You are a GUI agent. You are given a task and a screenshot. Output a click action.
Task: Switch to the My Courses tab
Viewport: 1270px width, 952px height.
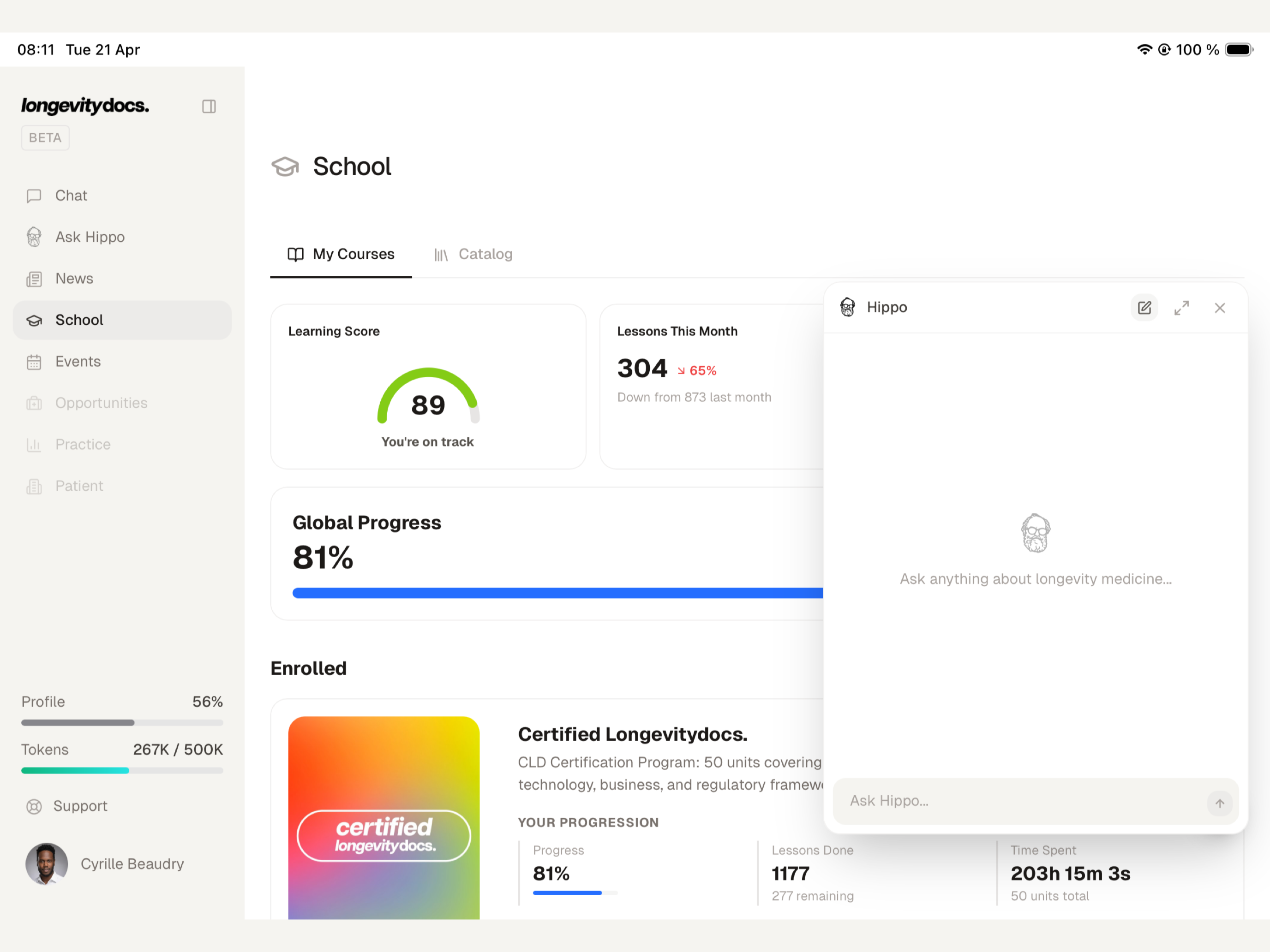[341, 254]
